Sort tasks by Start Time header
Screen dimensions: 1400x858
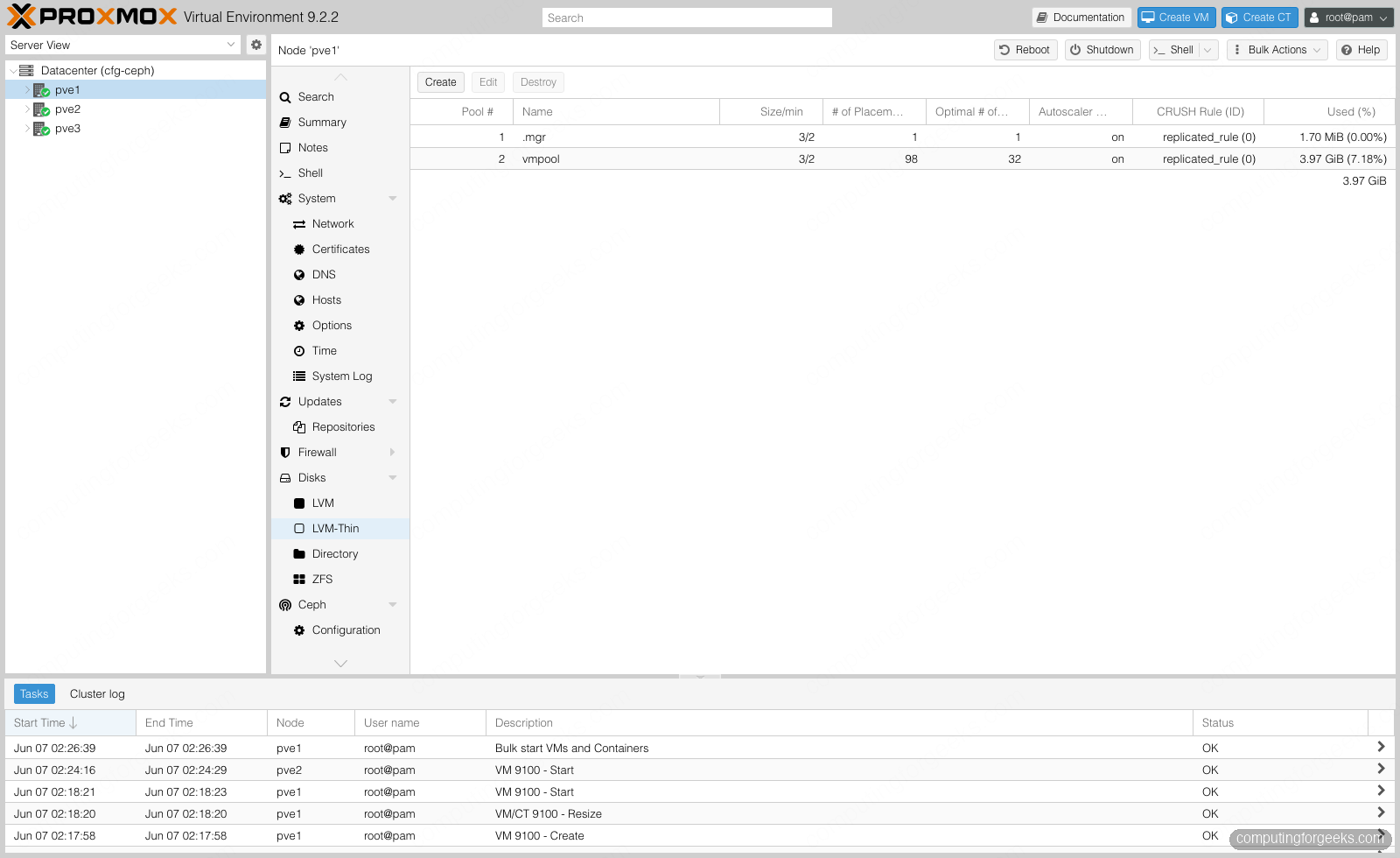[71, 723]
